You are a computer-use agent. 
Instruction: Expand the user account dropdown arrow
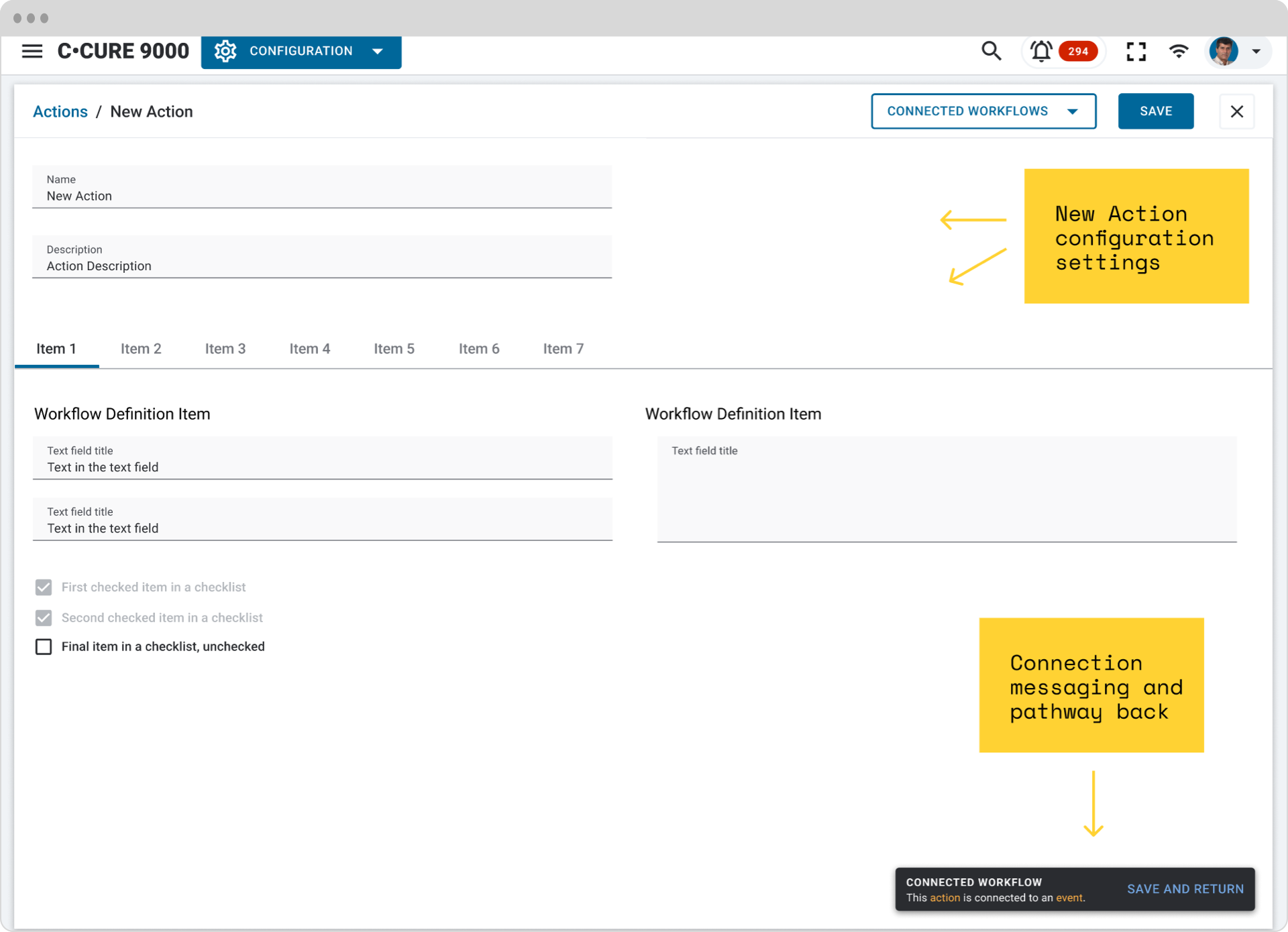1256,51
